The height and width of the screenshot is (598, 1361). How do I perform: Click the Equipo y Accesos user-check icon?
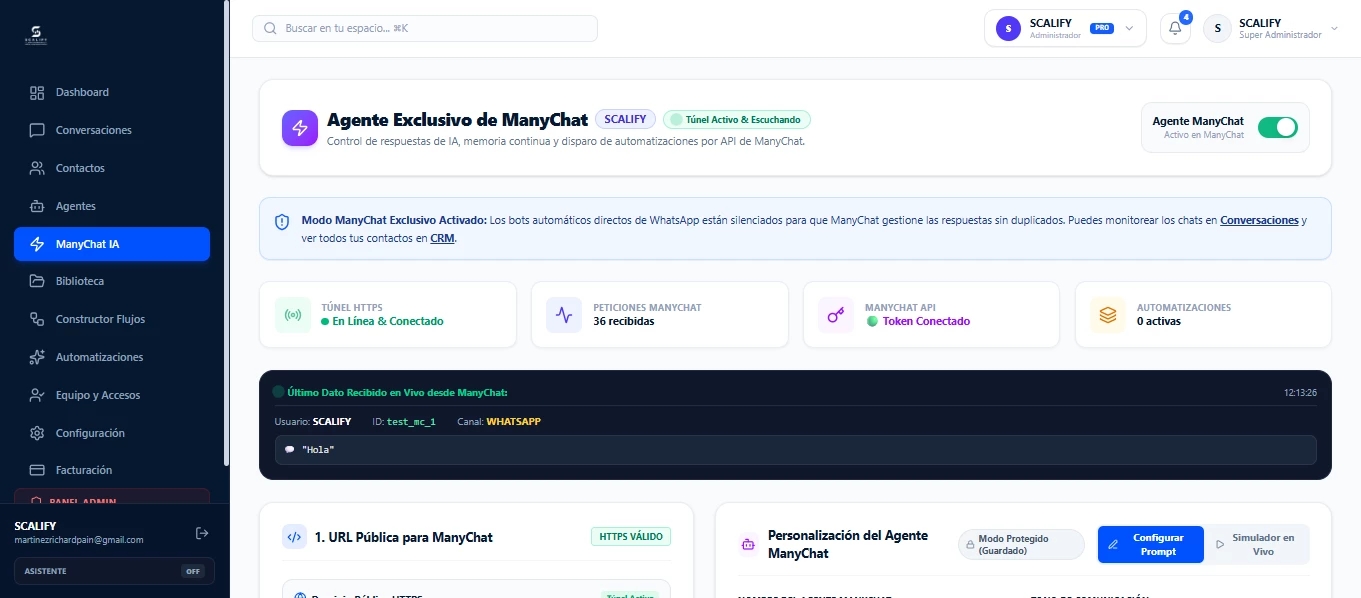(37, 395)
